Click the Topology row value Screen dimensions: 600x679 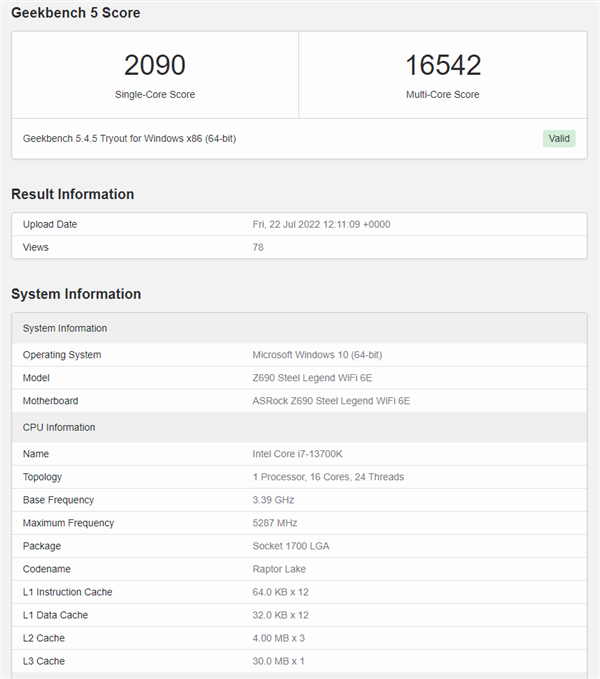tap(328, 477)
